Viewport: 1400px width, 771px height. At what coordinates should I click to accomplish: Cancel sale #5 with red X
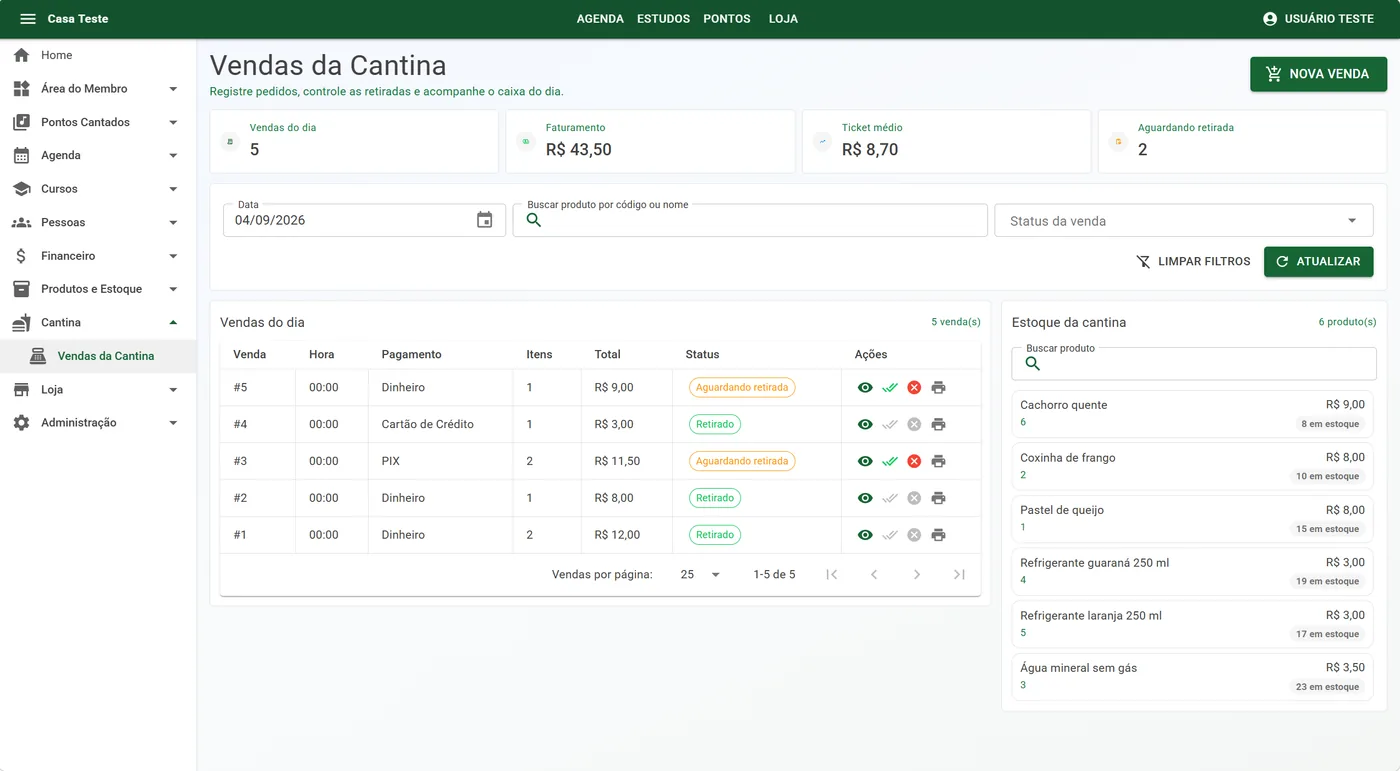coord(914,388)
